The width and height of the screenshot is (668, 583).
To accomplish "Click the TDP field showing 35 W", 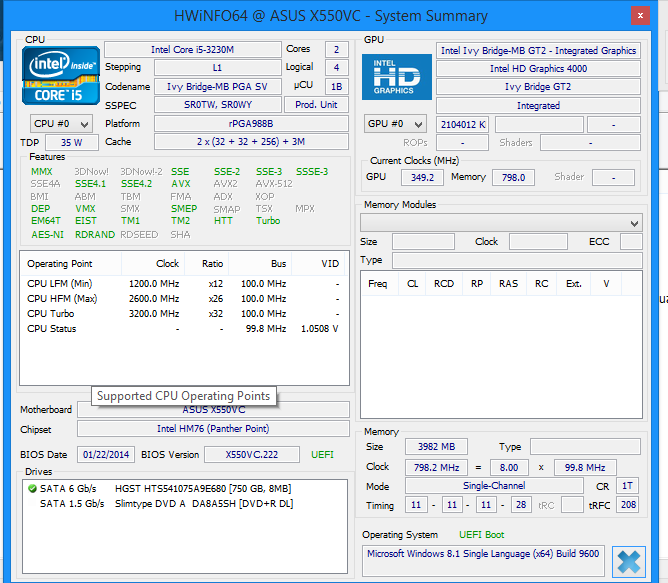I will pos(72,142).
